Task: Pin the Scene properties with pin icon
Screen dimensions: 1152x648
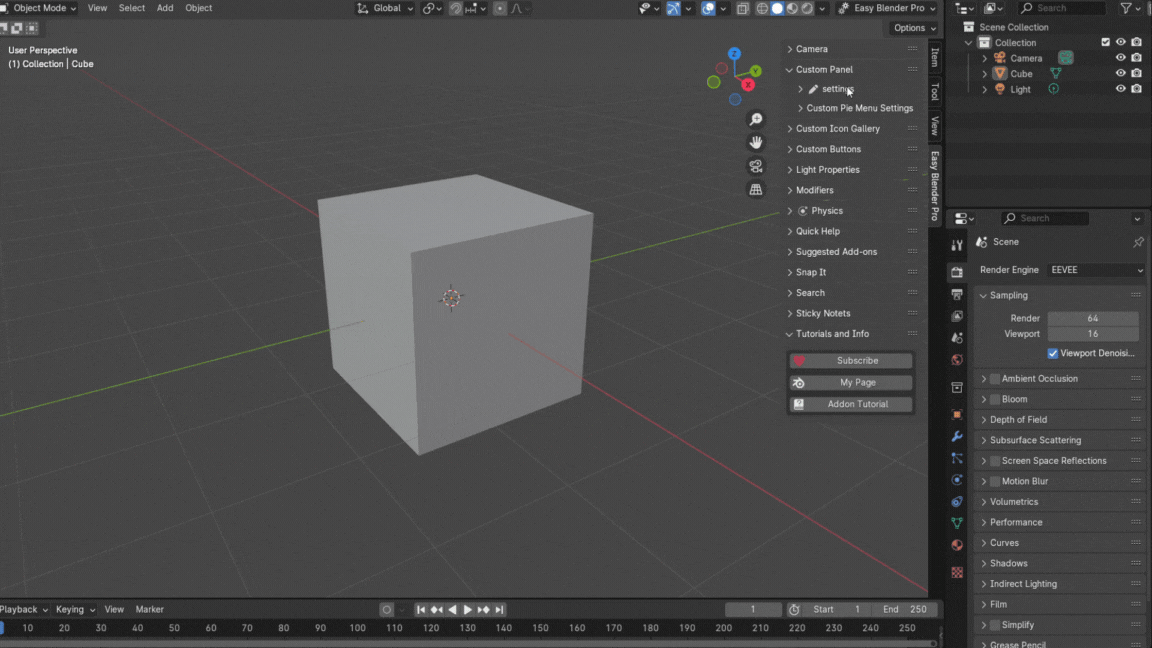Action: (x=1138, y=242)
